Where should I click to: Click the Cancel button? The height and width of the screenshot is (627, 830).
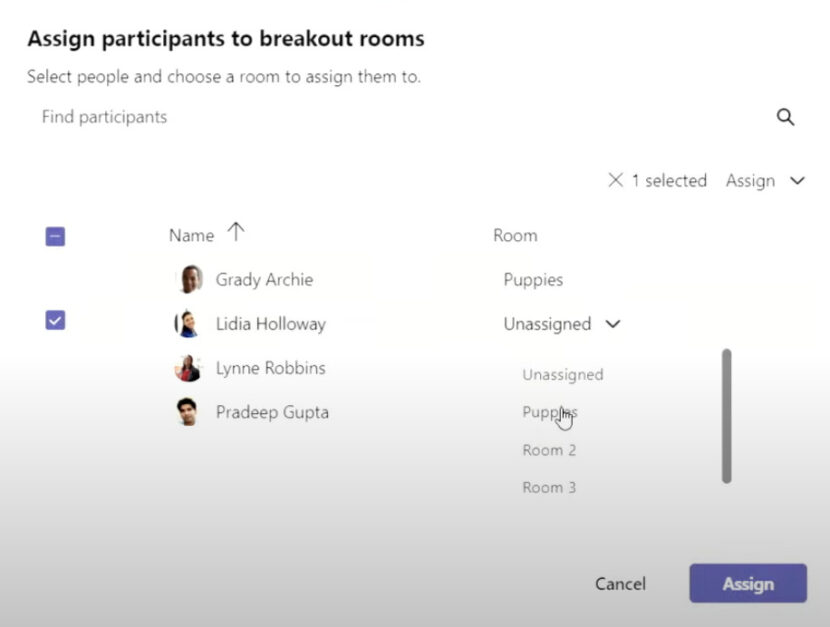[620, 584]
